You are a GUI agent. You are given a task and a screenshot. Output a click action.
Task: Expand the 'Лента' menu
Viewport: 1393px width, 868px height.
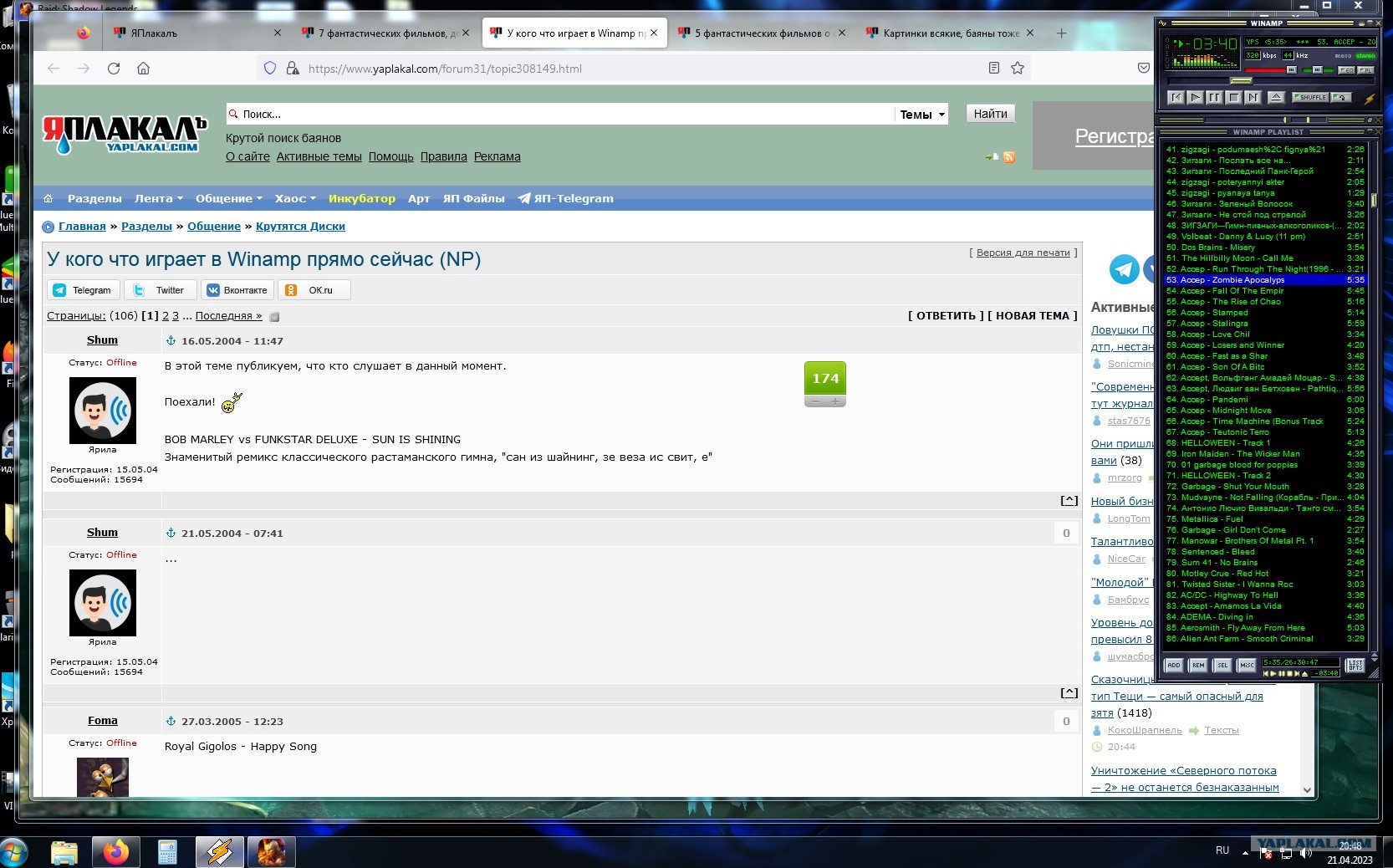click(x=159, y=198)
